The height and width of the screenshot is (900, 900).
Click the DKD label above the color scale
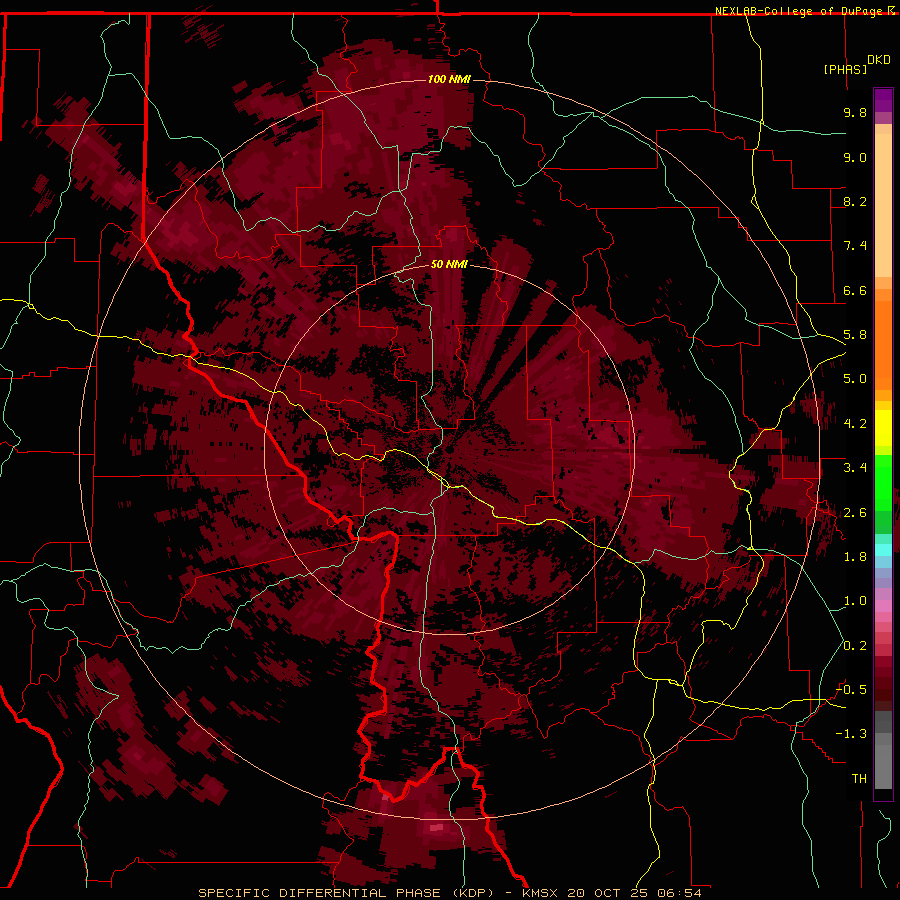(x=879, y=60)
